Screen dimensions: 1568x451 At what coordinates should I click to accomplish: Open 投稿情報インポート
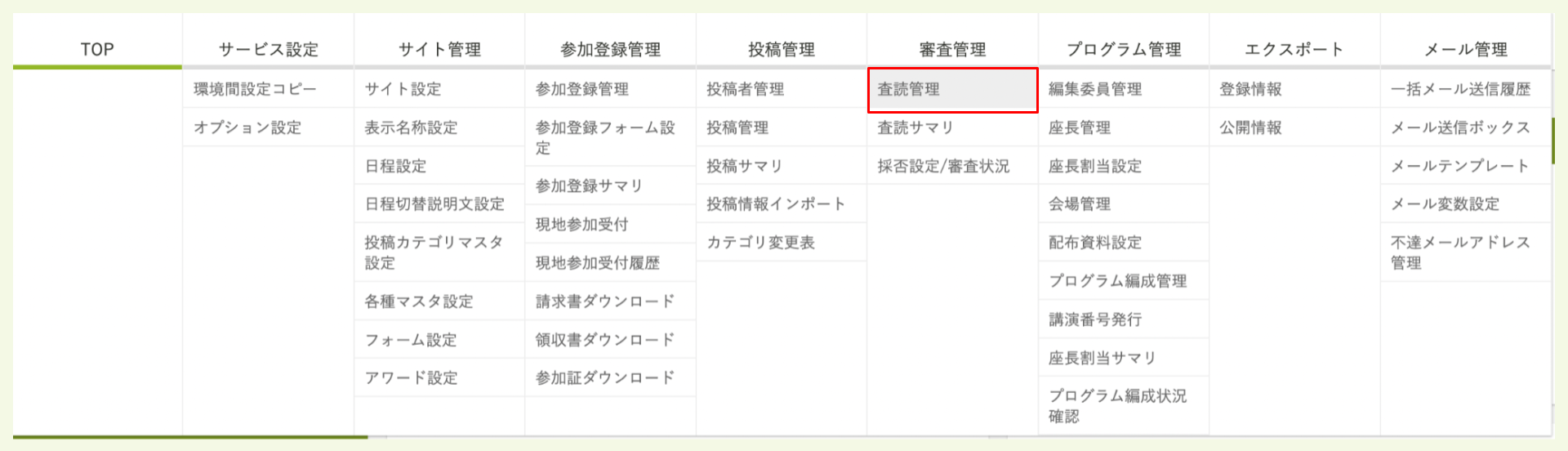[x=776, y=203]
